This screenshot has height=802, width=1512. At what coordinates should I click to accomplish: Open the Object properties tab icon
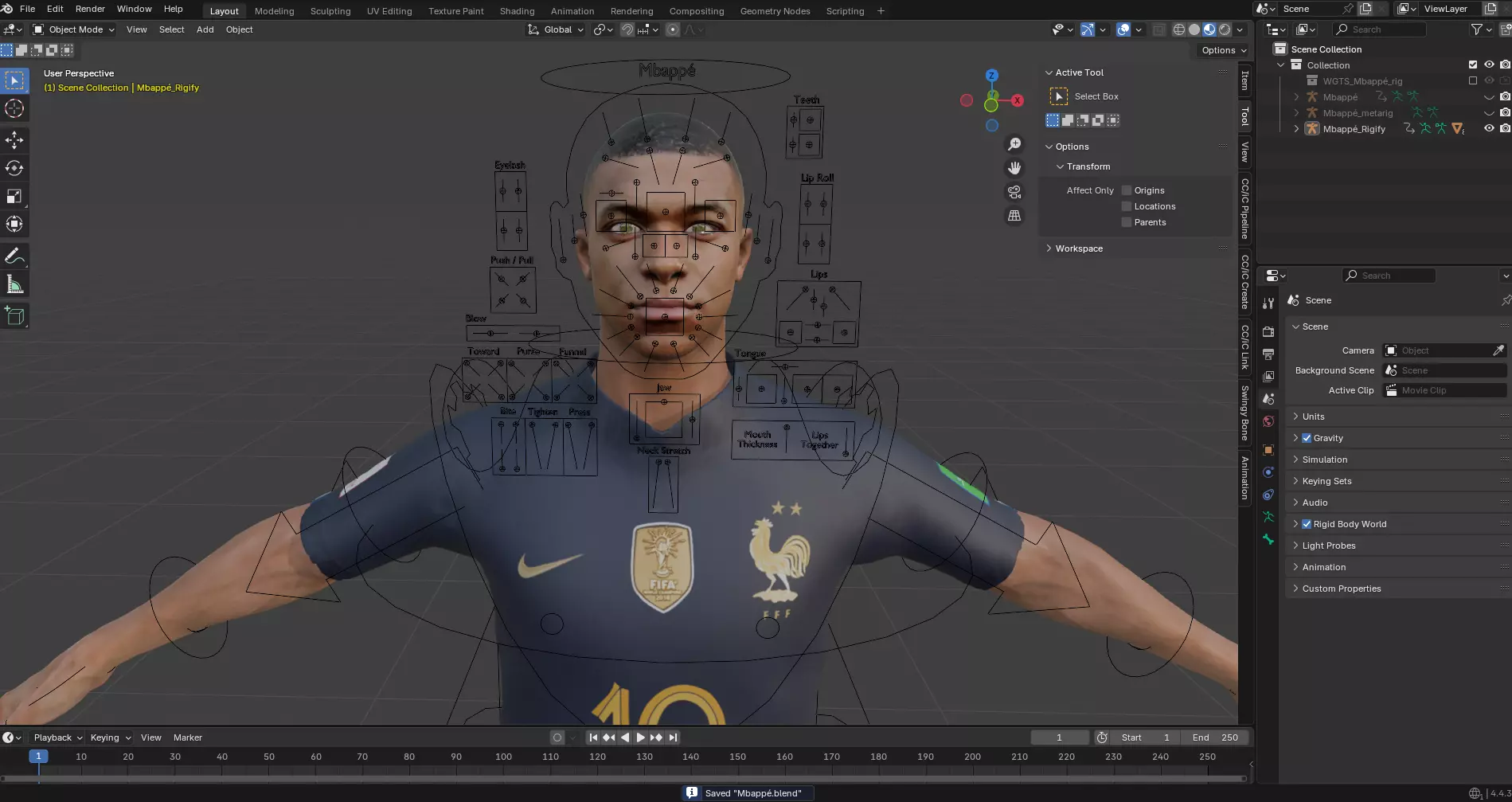click(1268, 450)
